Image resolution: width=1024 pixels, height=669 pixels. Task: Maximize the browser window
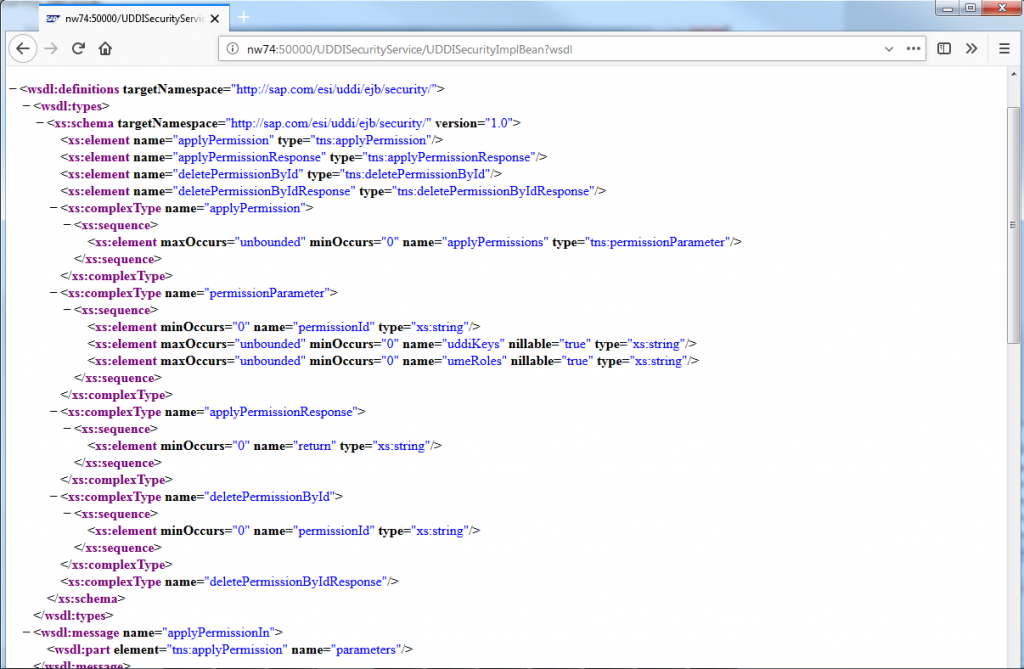pos(970,8)
